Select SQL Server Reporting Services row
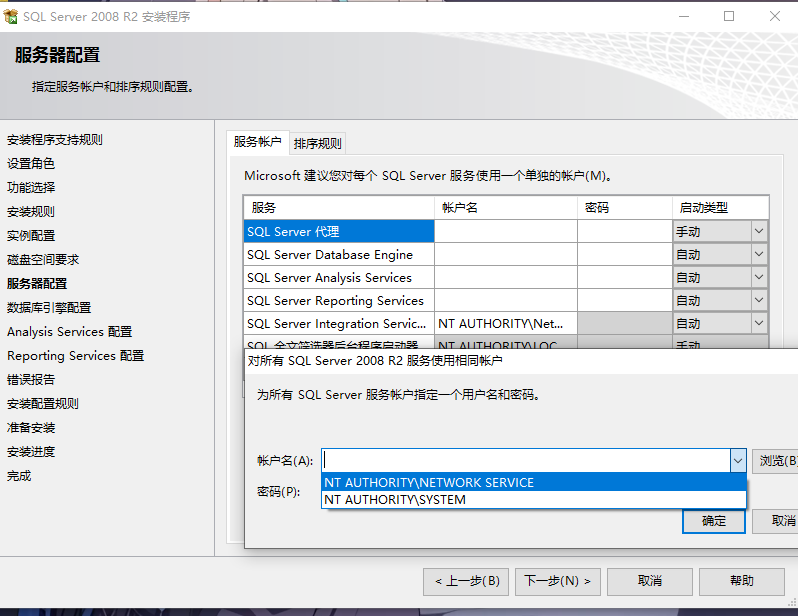The width and height of the screenshot is (798, 616). pos(339,300)
